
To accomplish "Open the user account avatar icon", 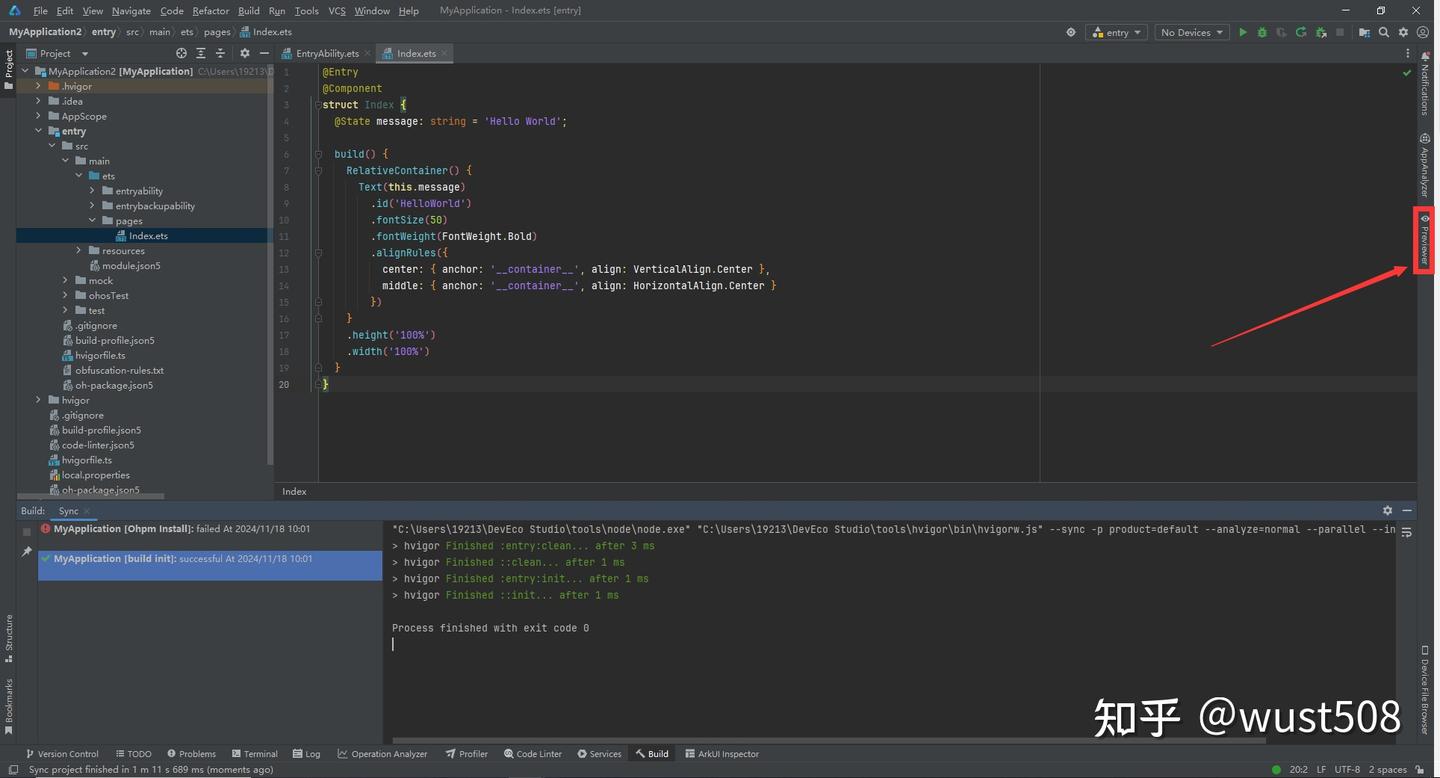I will tap(1424, 32).
